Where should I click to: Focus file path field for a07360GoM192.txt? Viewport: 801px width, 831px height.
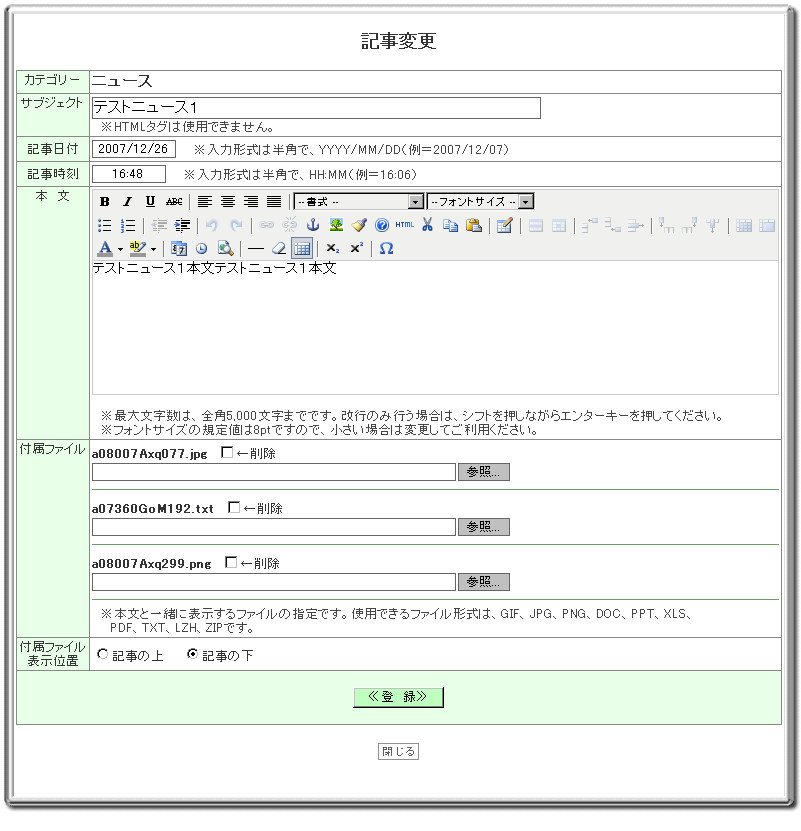click(274, 527)
